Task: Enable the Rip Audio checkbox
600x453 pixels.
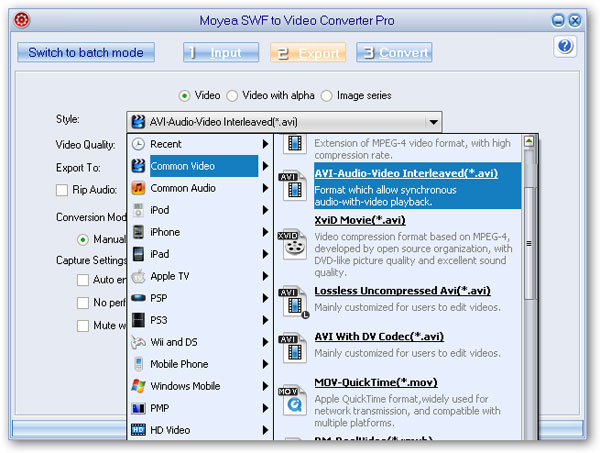Action: pyautogui.click(x=62, y=190)
